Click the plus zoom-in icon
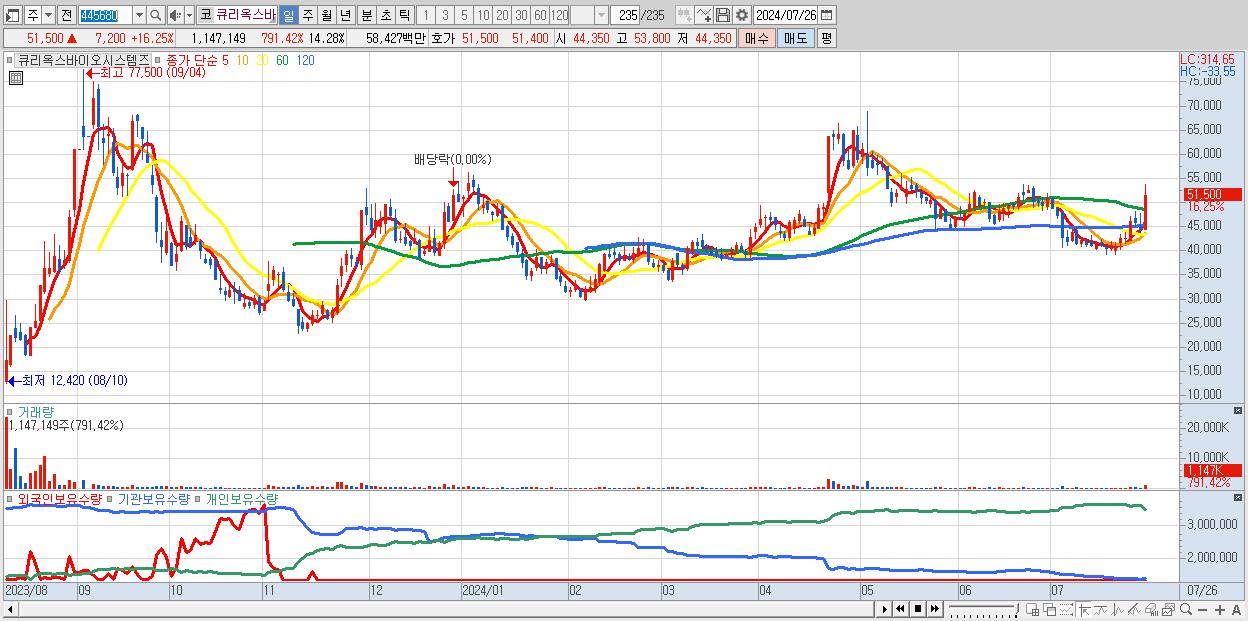1248x621 pixels. [x=1220, y=610]
